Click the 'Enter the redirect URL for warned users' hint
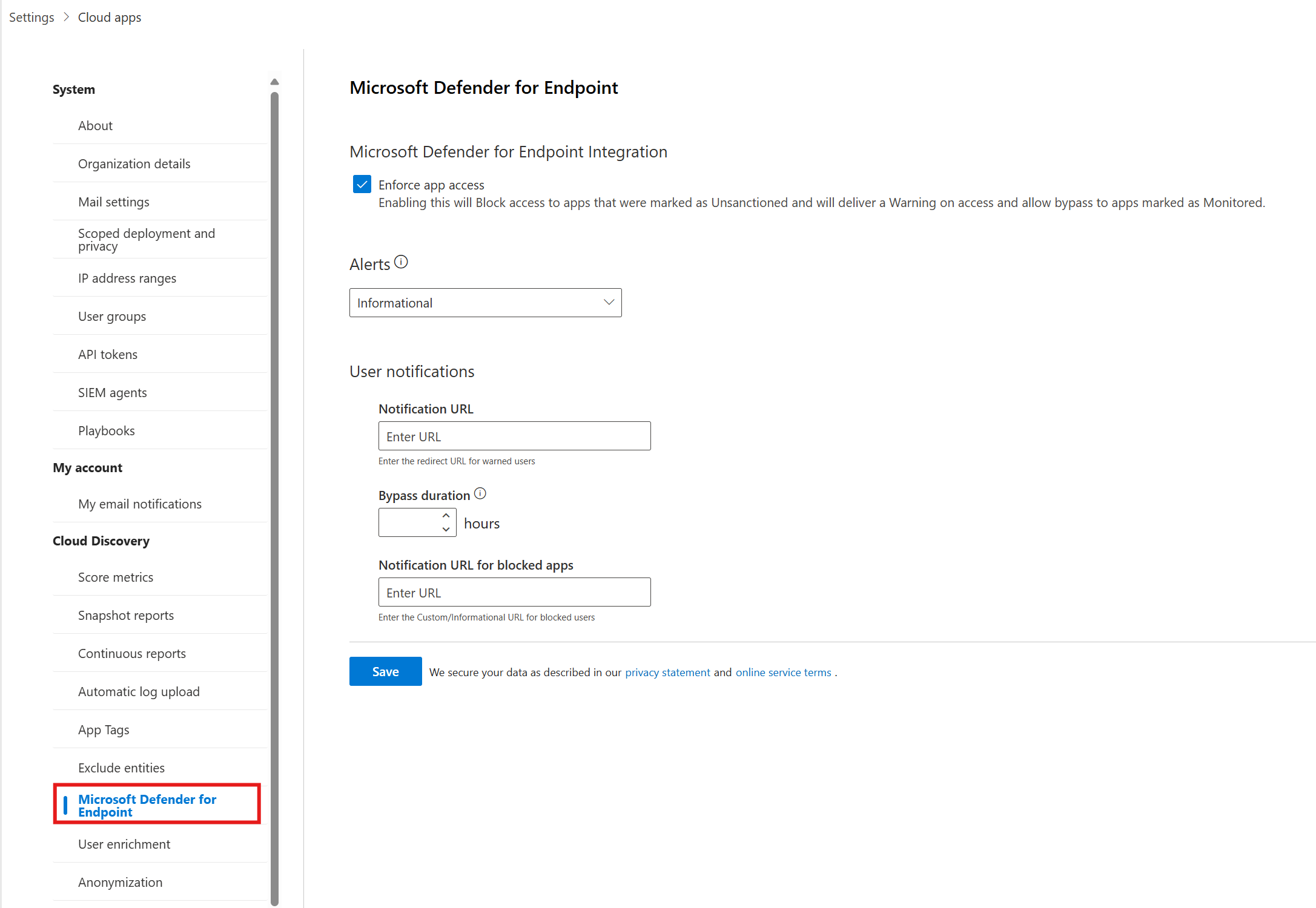Viewport: 1316px width, 908px height. (x=457, y=461)
